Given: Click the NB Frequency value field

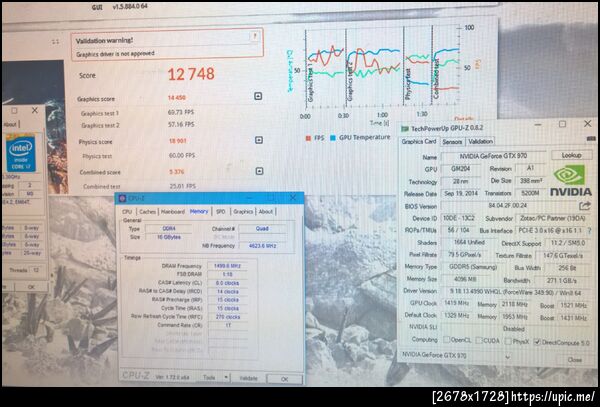Looking at the screenshot, I should (x=262, y=246).
